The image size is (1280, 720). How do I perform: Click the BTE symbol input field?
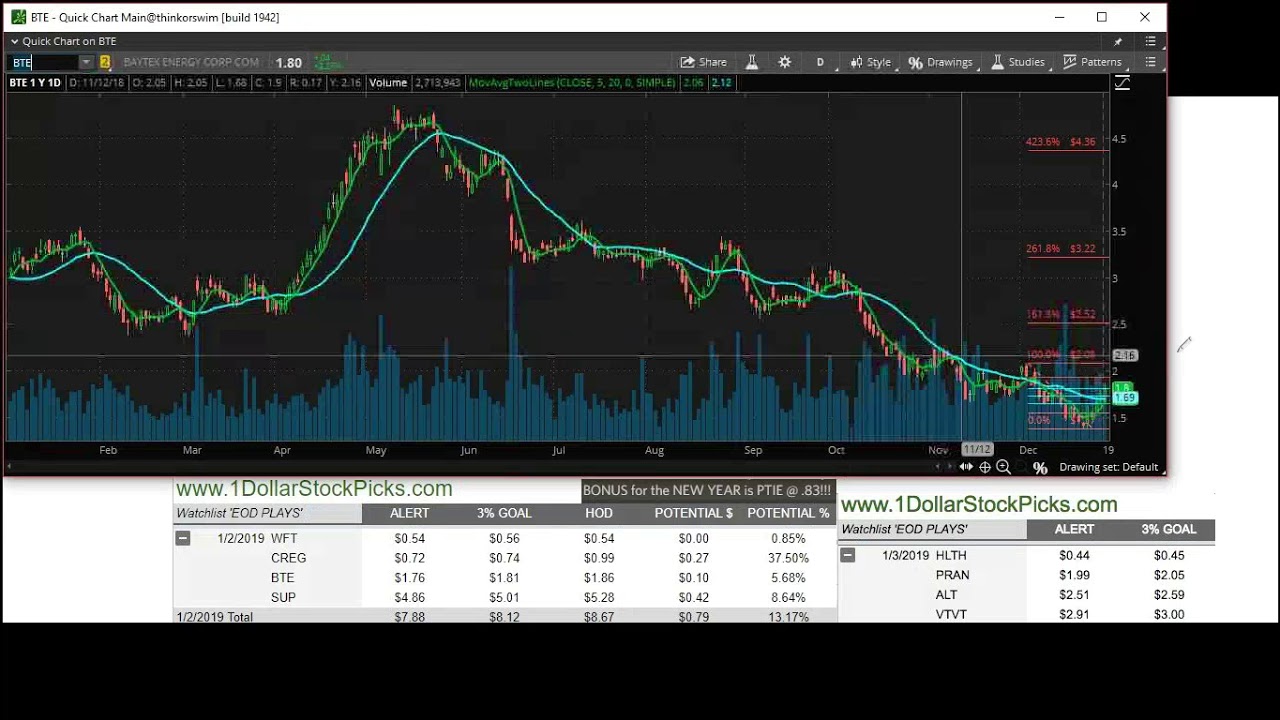(43, 62)
